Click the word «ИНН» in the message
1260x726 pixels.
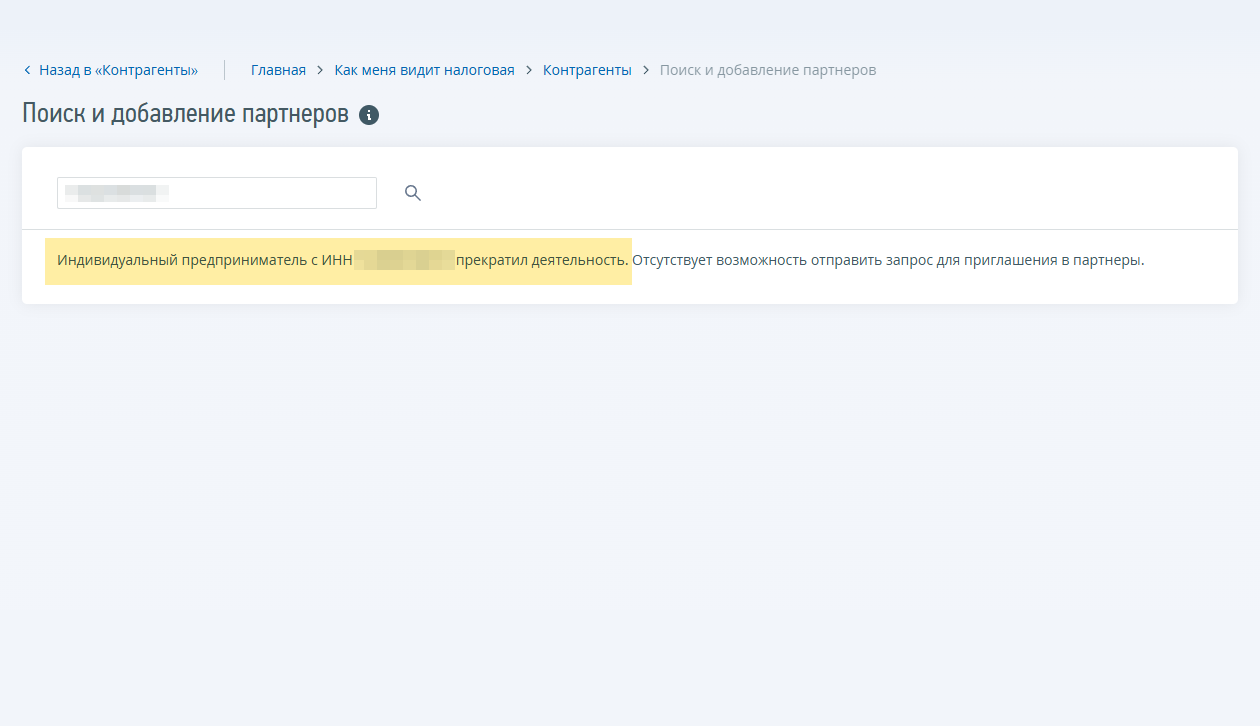pyautogui.click(x=336, y=261)
